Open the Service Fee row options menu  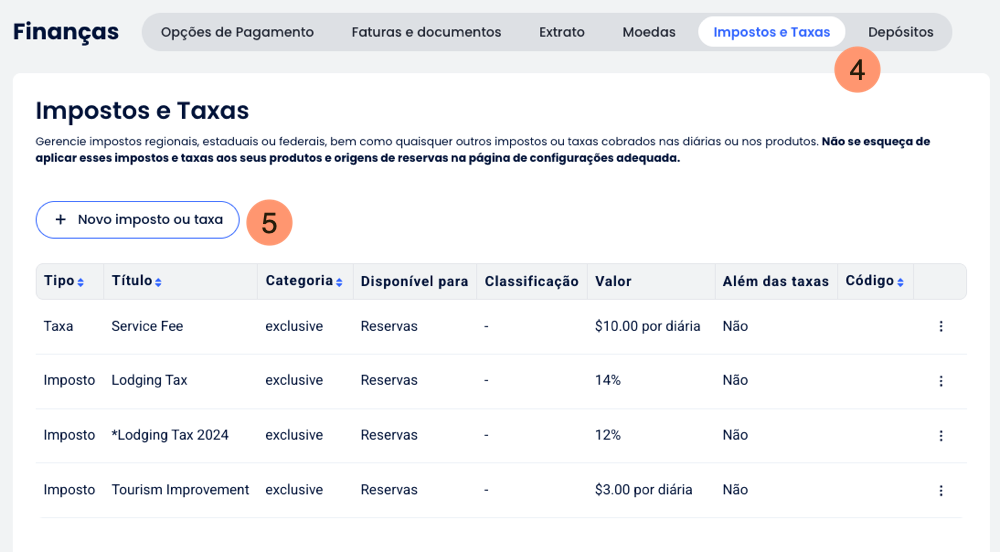(x=940, y=326)
